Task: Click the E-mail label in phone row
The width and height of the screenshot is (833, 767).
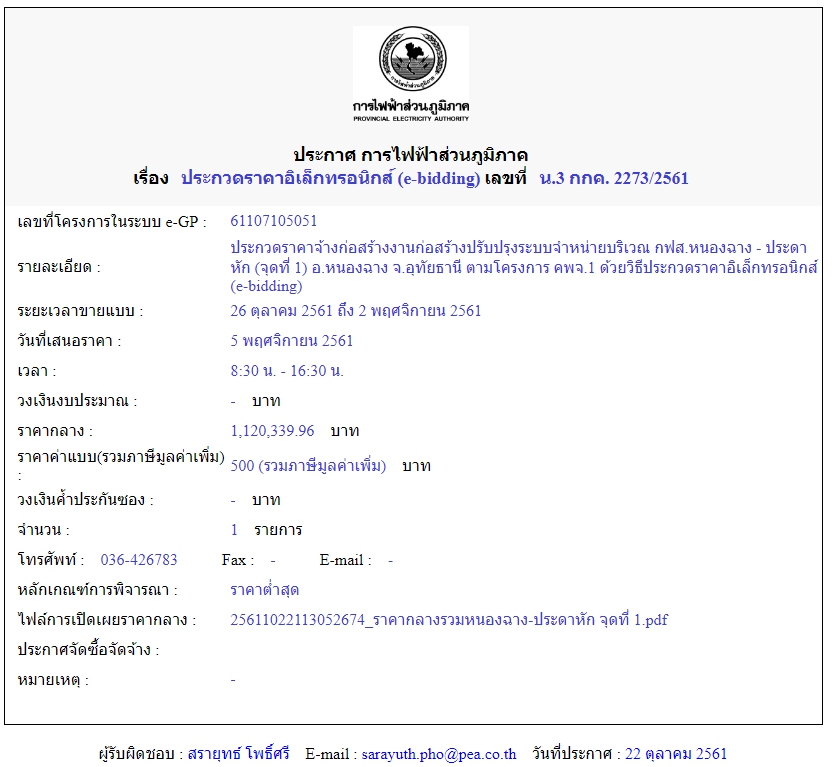Action: point(345,560)
